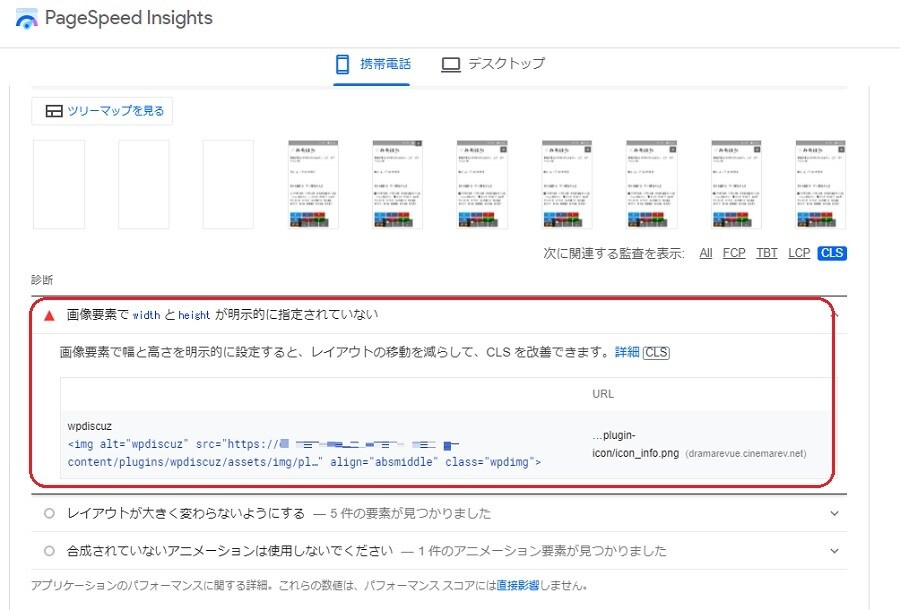This screenshot has height=610, width=900.
Task: Click the PageSpeed Insights logo icon
Action: coord(26,19)
